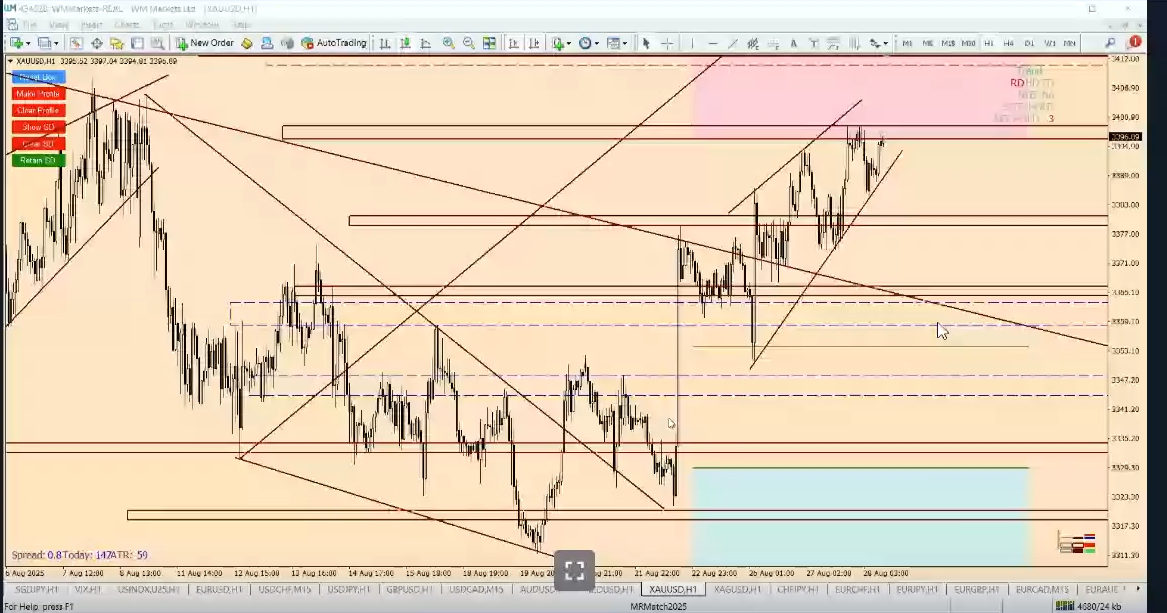
Task: Open the View menu
Action: click(x=59, y=24)
